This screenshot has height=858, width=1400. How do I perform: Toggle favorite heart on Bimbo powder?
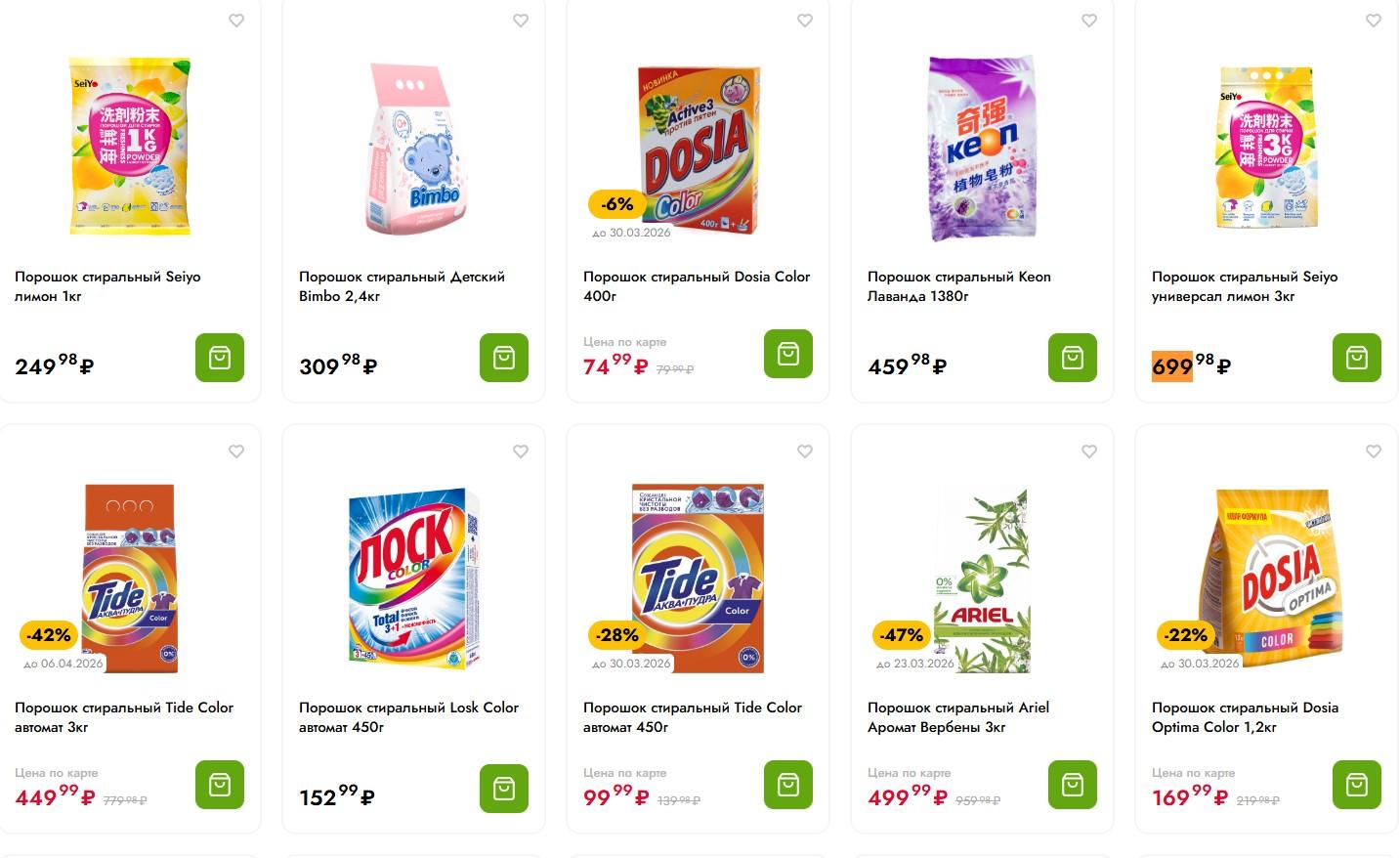coord(521,21)
